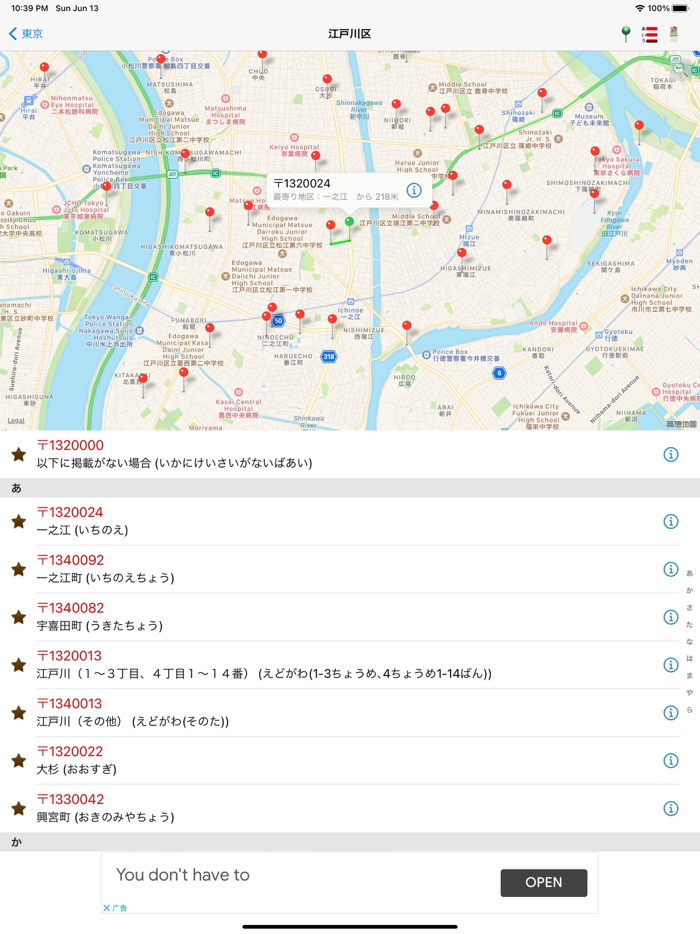Image resolution: width=700 pixels, height=934 pixels.
Task: Tap route 318 shield on map
Action: coord(328,357)
